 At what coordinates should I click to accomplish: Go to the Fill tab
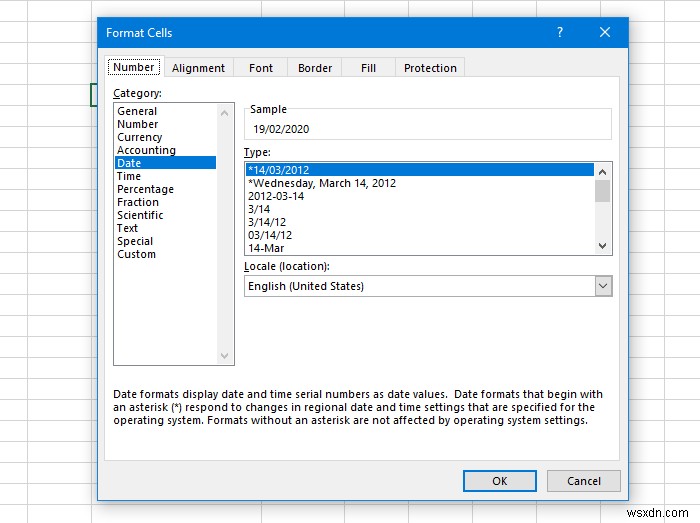(368, 68)
